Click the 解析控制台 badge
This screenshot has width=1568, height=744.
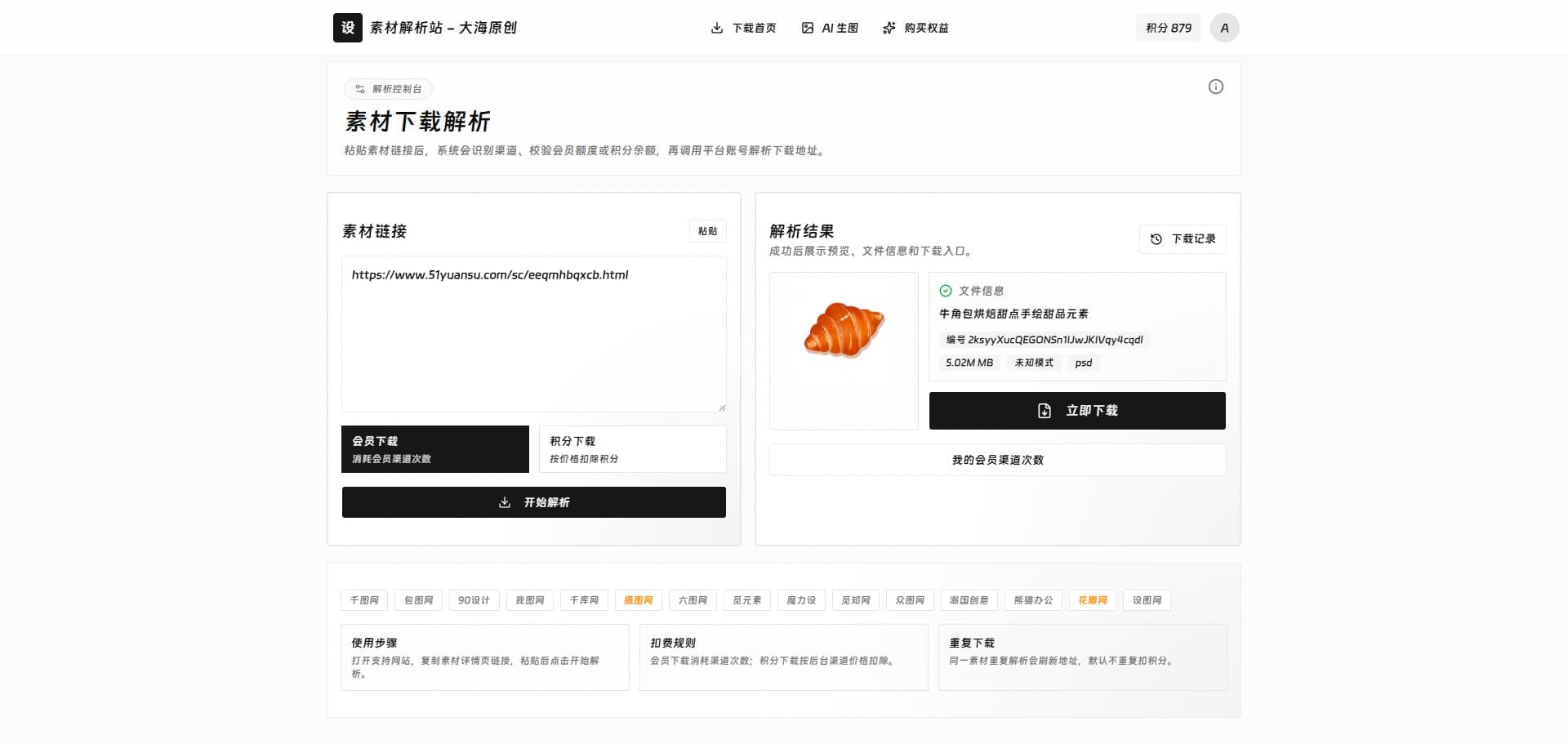tap(388, 89)
